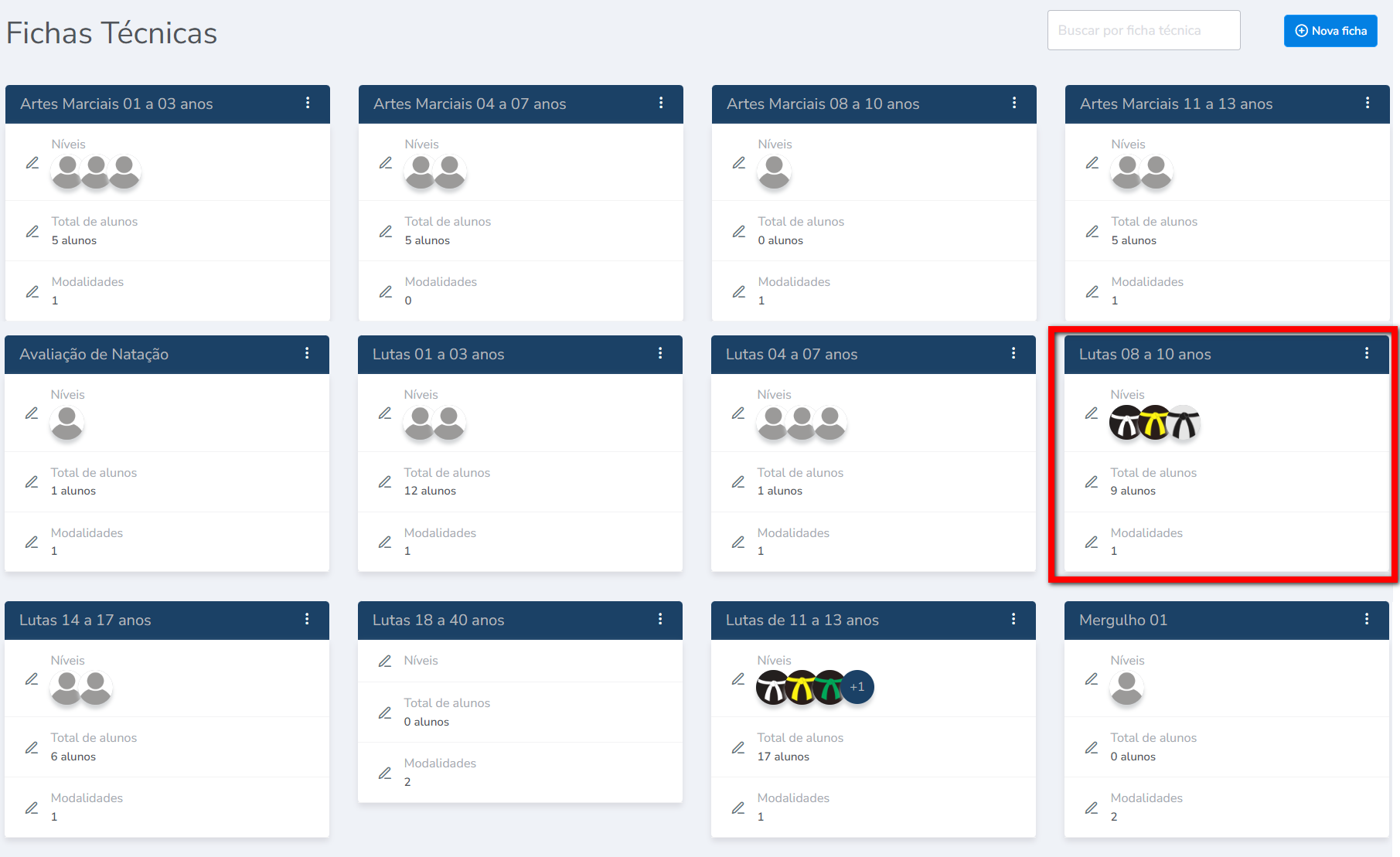1400x857 pixels.
Task: Click the 6 alunos value
Action: click(73, 757)
